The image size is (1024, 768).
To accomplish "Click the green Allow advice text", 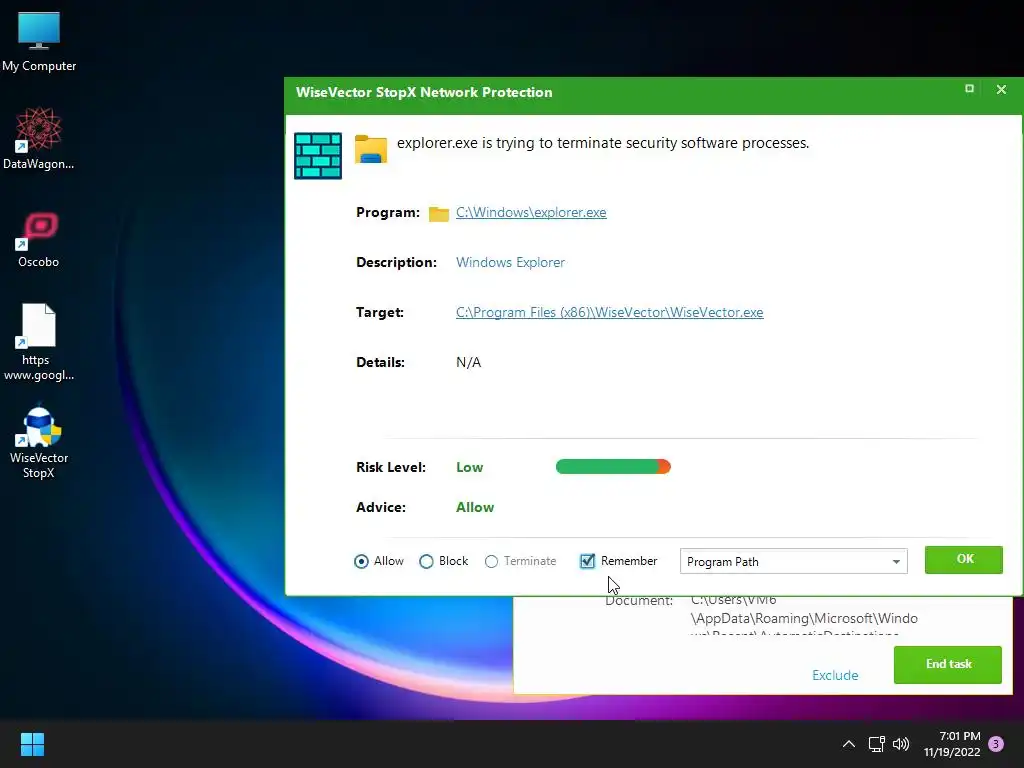I will (475, 507).
